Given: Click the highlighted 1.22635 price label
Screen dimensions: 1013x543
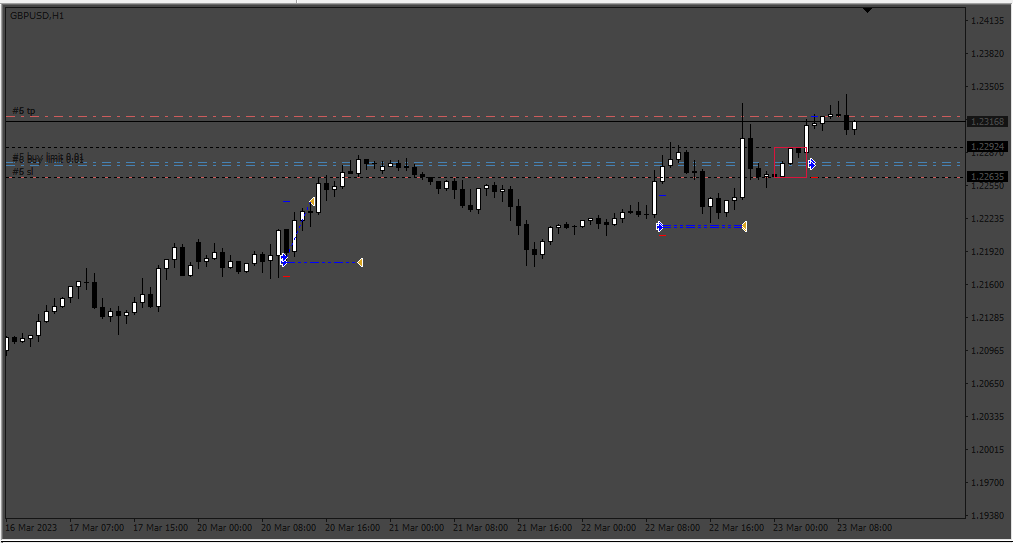Looking at the screenshot, I should pyautogui.click(x=988, y=176).
